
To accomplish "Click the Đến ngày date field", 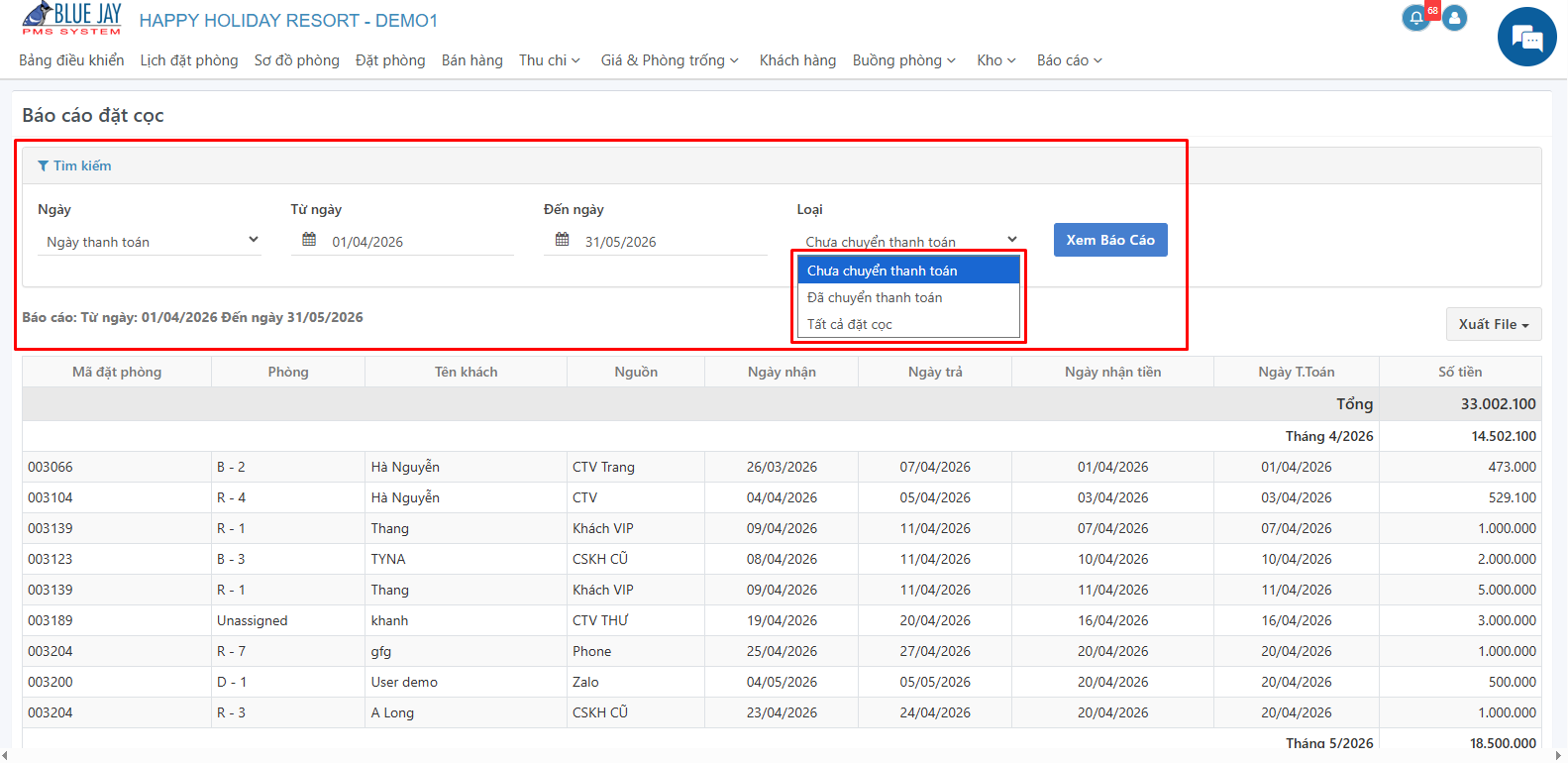I will [656, 241].
